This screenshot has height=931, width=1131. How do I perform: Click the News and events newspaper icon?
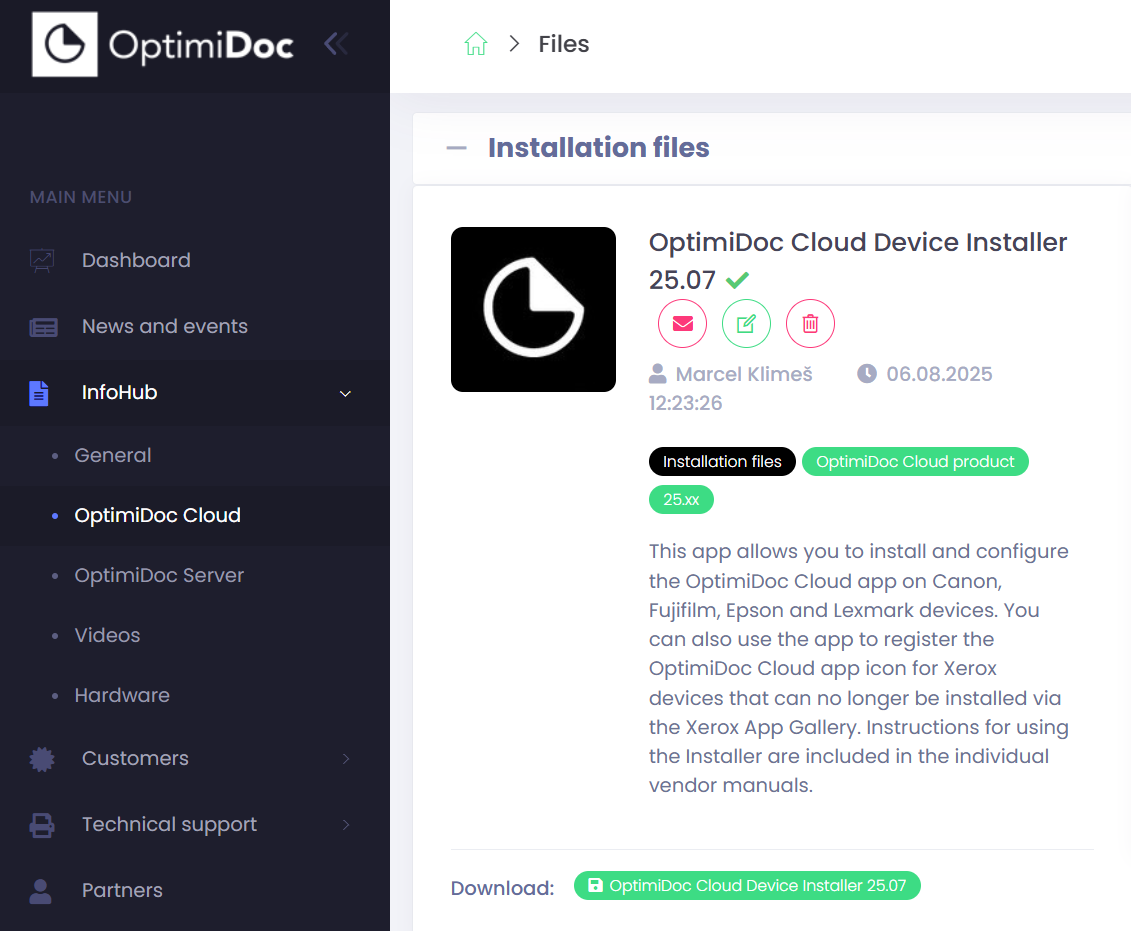pyautogui.click(x=43, y=327)
